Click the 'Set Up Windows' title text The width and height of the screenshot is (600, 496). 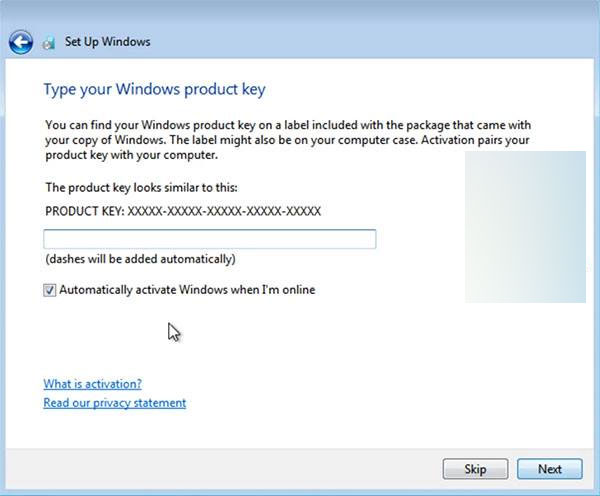tap(107, 42)
